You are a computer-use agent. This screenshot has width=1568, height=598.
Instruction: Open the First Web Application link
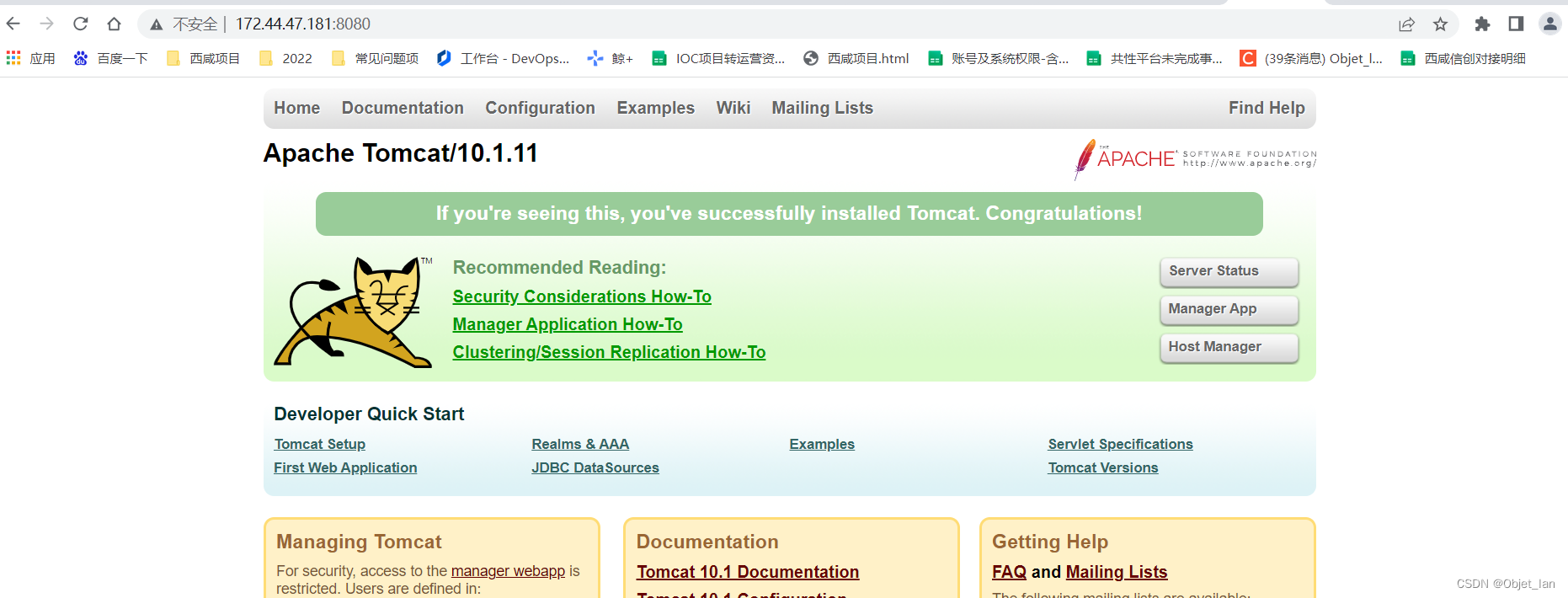click(345, 467)
